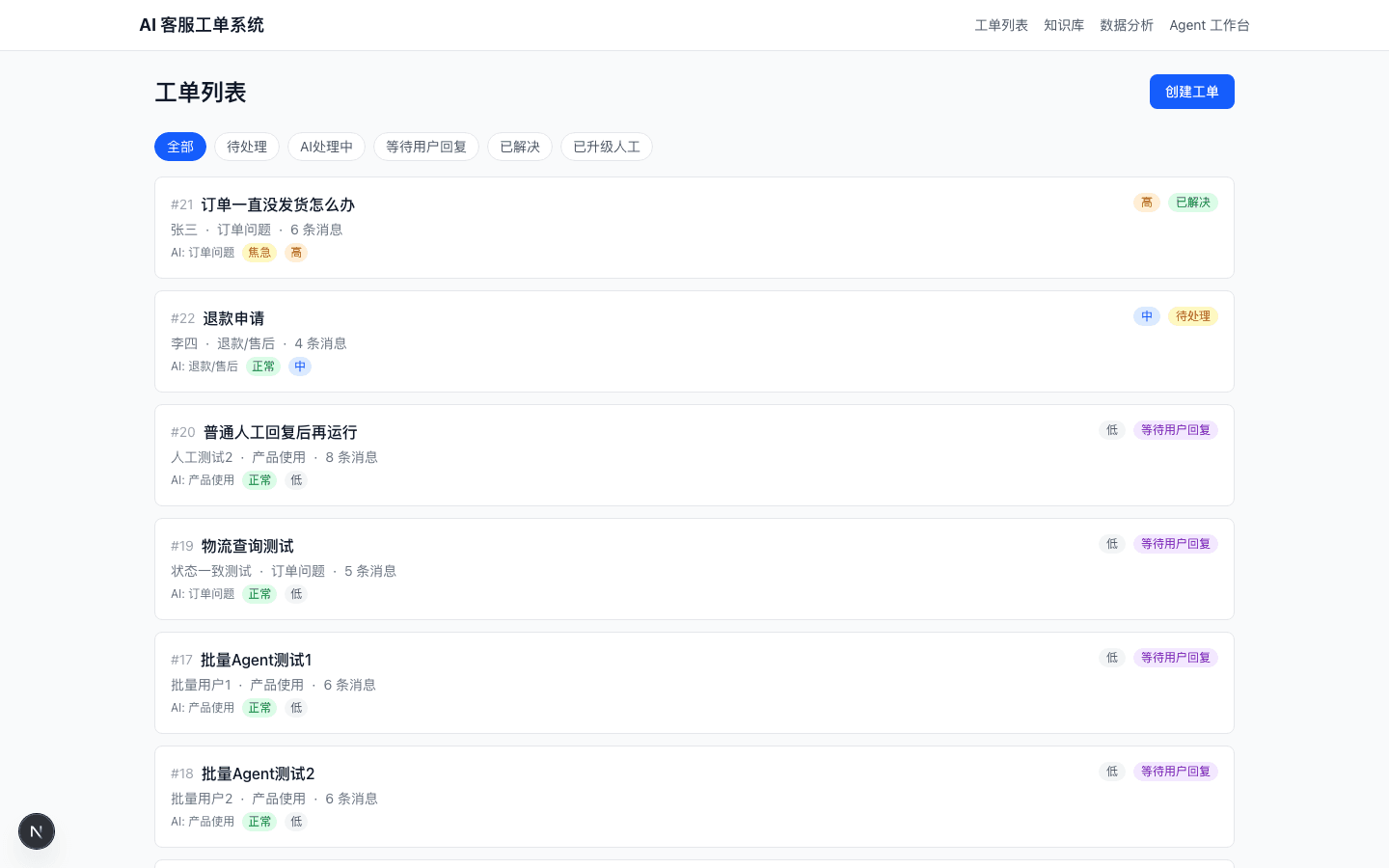
Task: Click the 待处理 status badge on ticket #22
Action: pos(1193,316)
